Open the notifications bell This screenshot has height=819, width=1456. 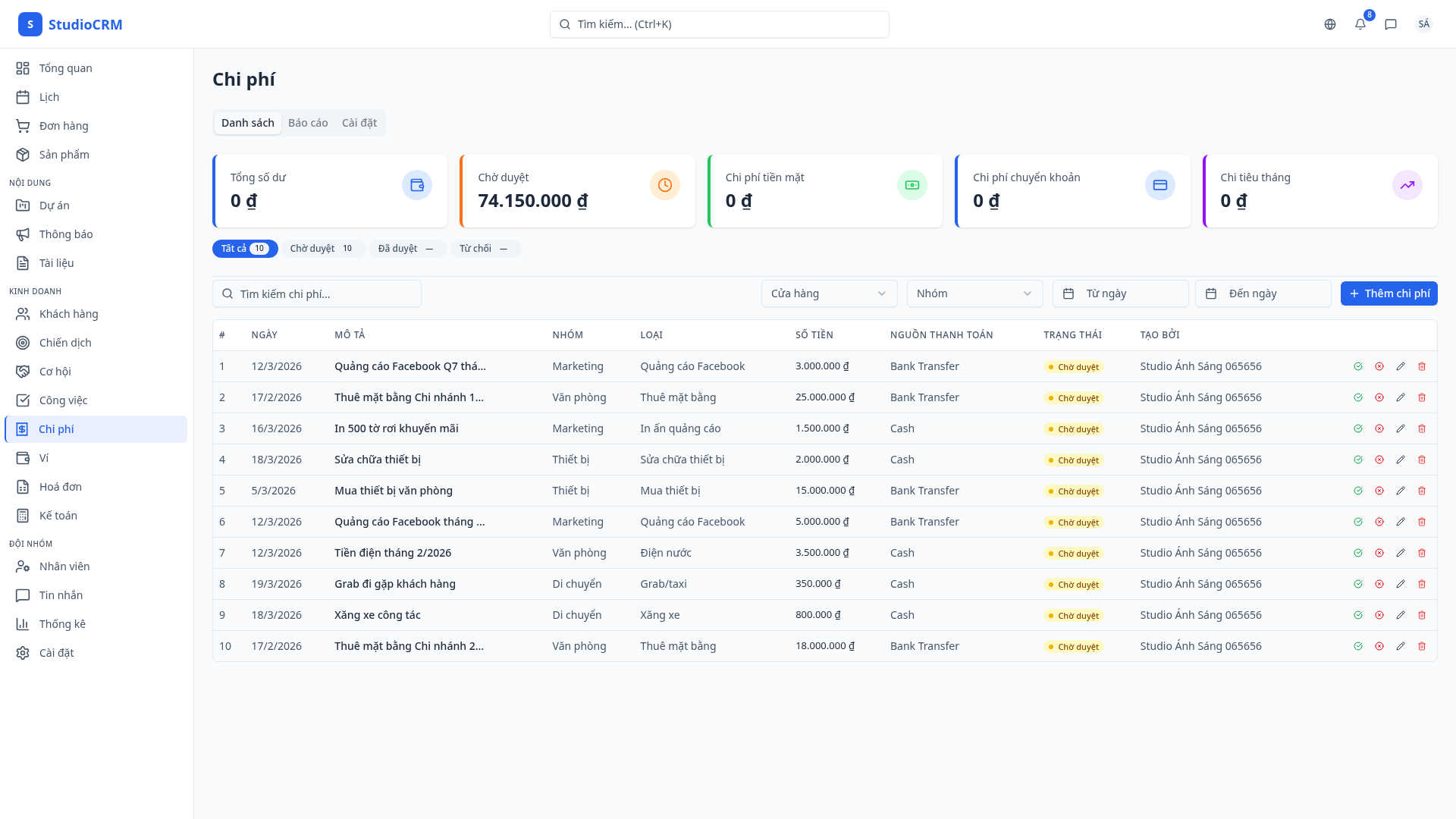(1360, 24)
